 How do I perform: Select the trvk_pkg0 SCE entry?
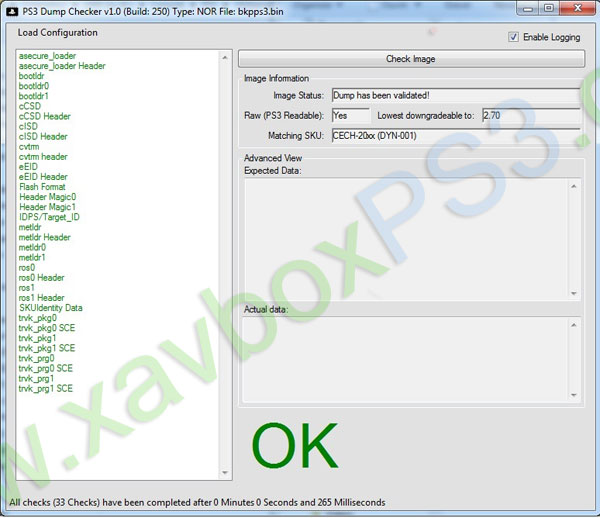click(47, 328)
